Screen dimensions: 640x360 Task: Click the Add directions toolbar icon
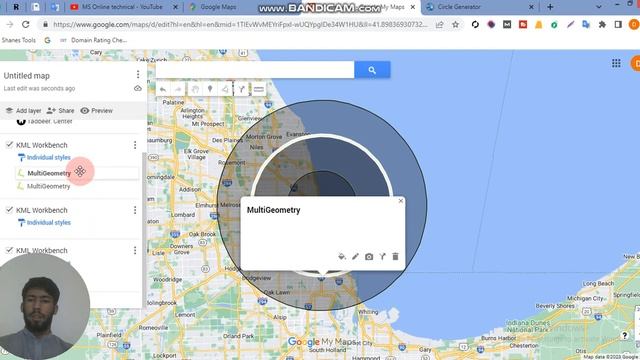[x=242, y=89]
